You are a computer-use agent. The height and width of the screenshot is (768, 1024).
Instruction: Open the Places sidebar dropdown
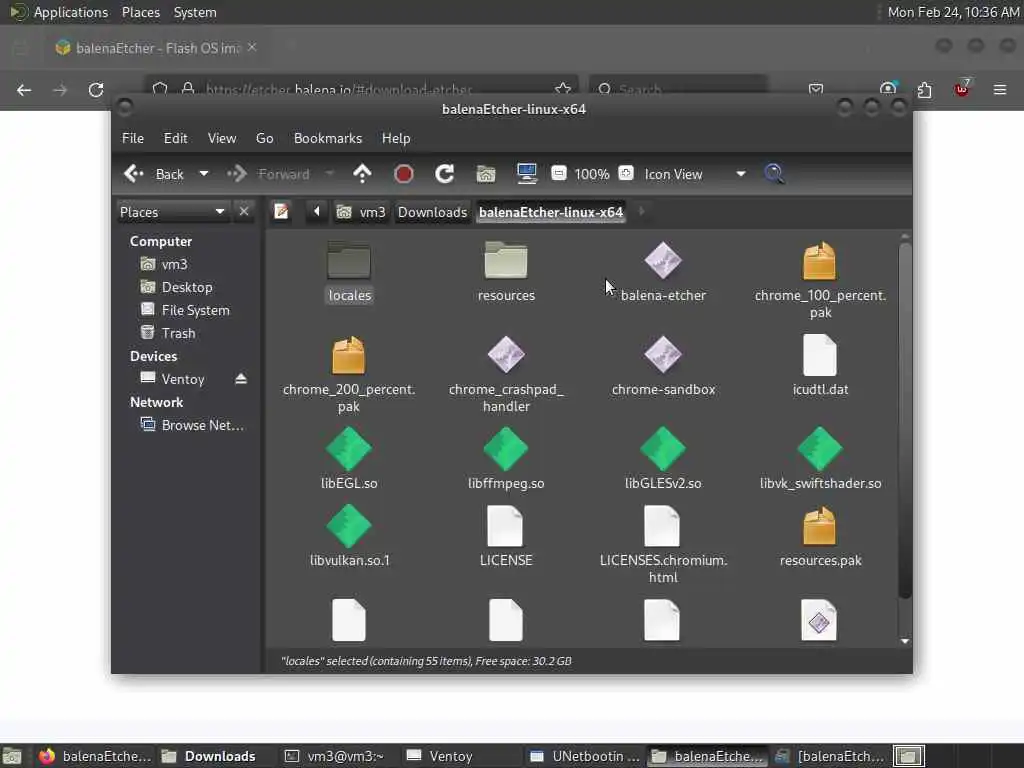172,212
